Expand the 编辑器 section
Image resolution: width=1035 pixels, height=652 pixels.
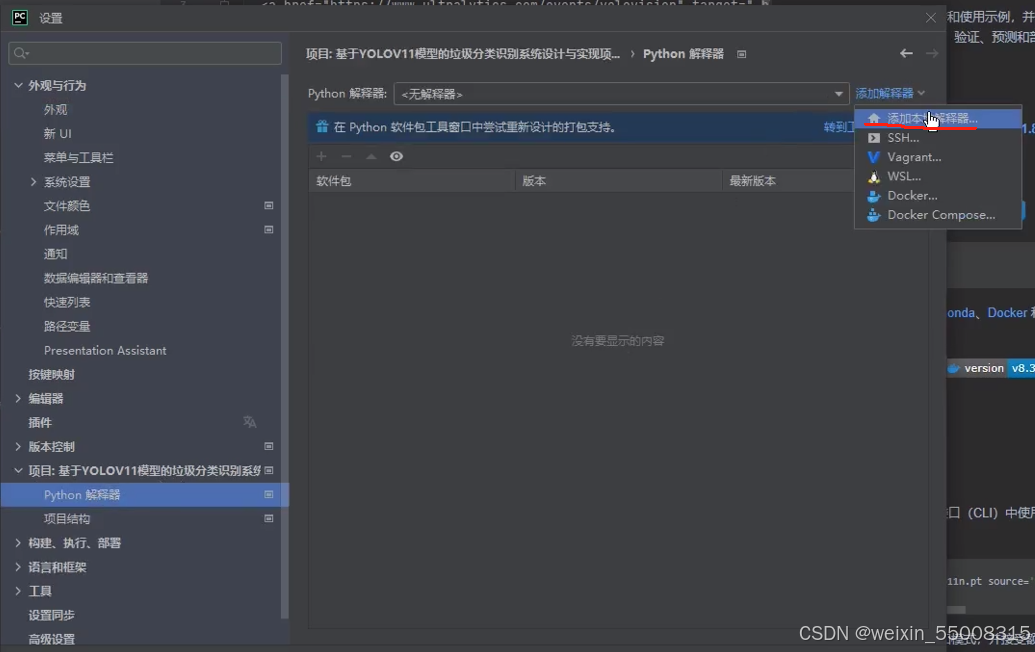click(x=18, y=398)
